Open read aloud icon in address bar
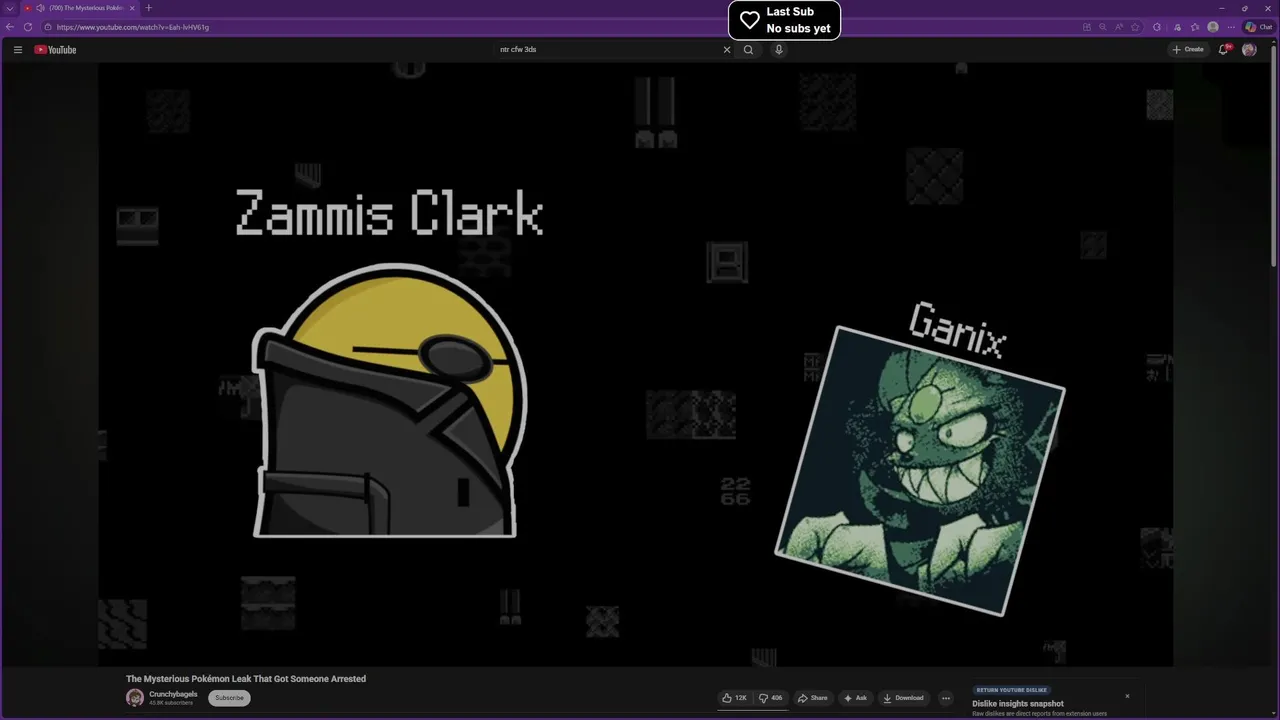The width and height of the screenshot is (1280, 720). click(x=1119, y=27)
